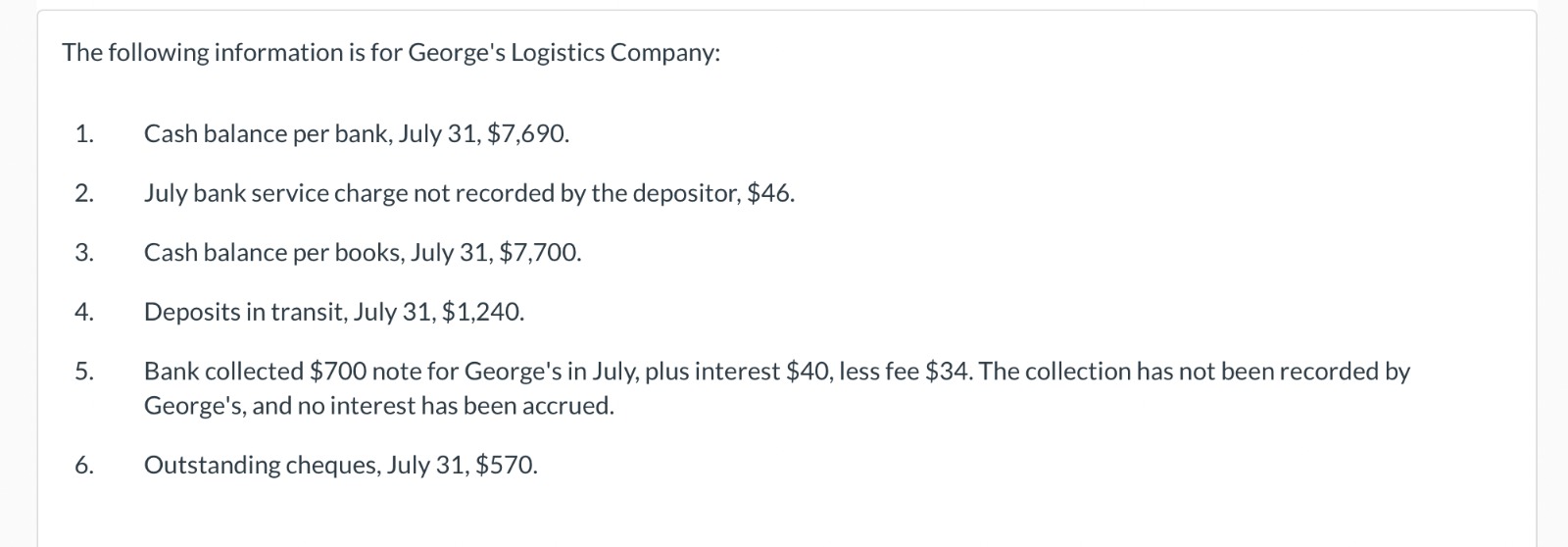Select the list number 5 marker

tap(84, 372)
